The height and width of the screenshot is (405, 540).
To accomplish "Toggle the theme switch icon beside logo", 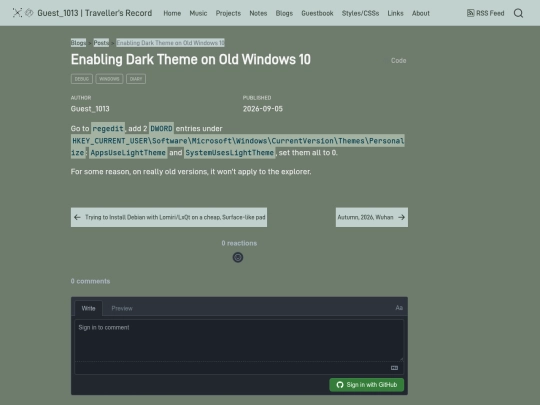I will click(x=29, y=13).
